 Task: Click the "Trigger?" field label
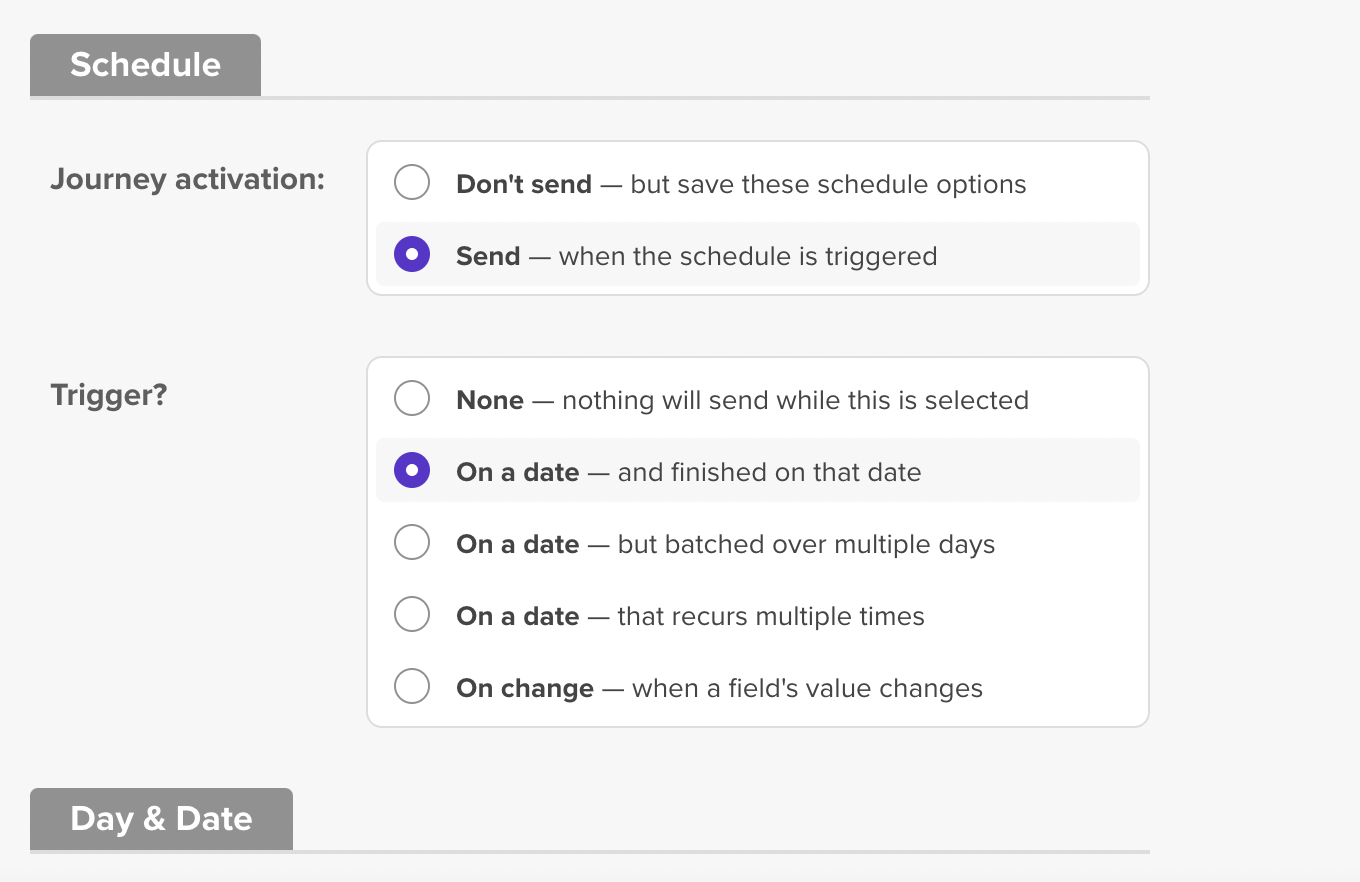coord(109,396)
